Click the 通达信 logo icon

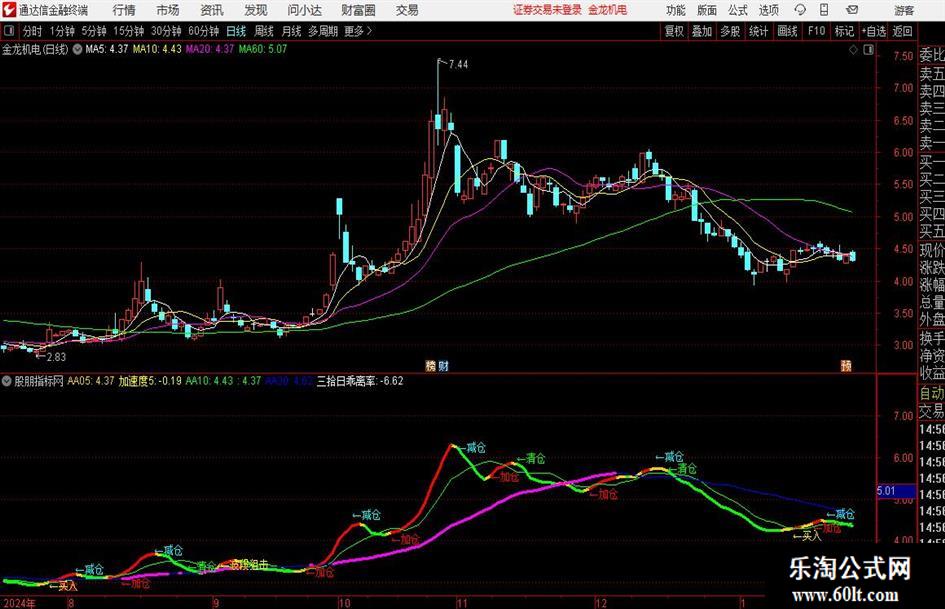point(9,10)
